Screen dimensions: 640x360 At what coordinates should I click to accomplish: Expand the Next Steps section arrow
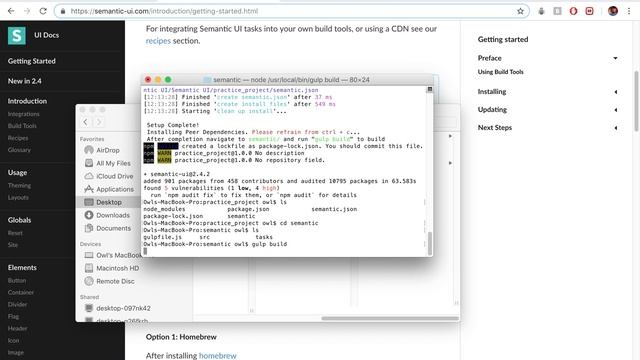click(616, 128)
